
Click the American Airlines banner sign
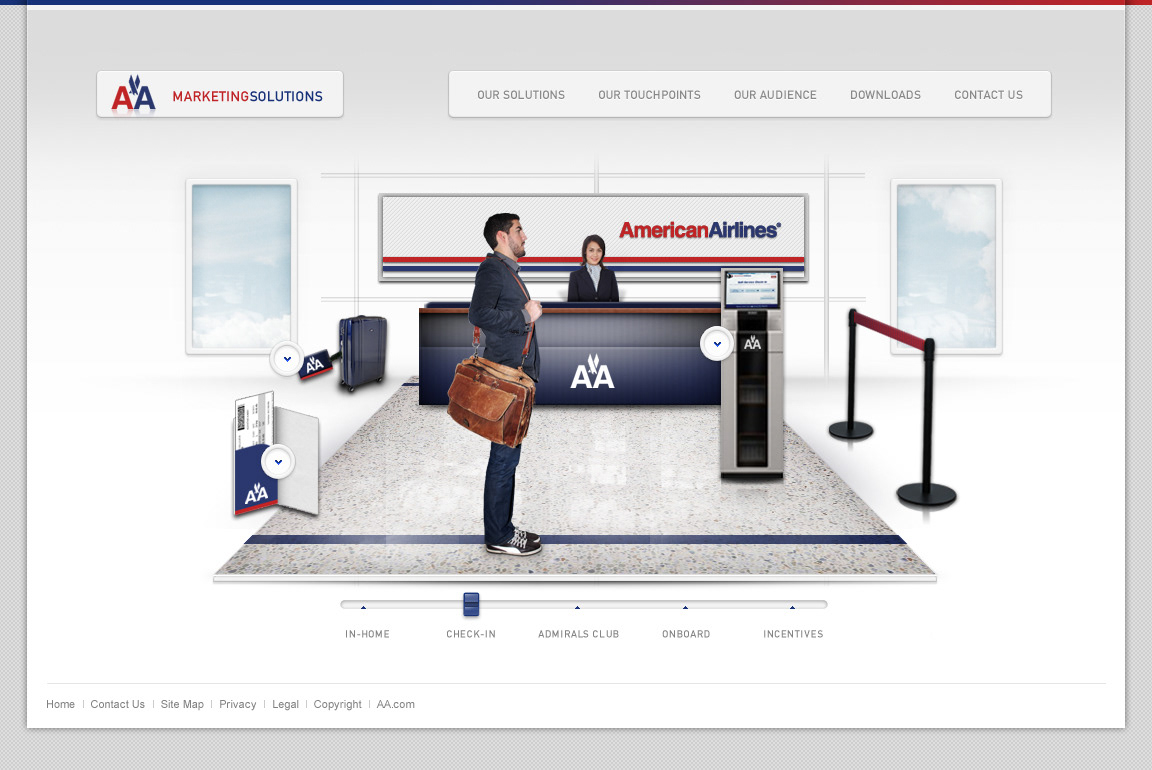pyautogui.click(x=594, y=237)
